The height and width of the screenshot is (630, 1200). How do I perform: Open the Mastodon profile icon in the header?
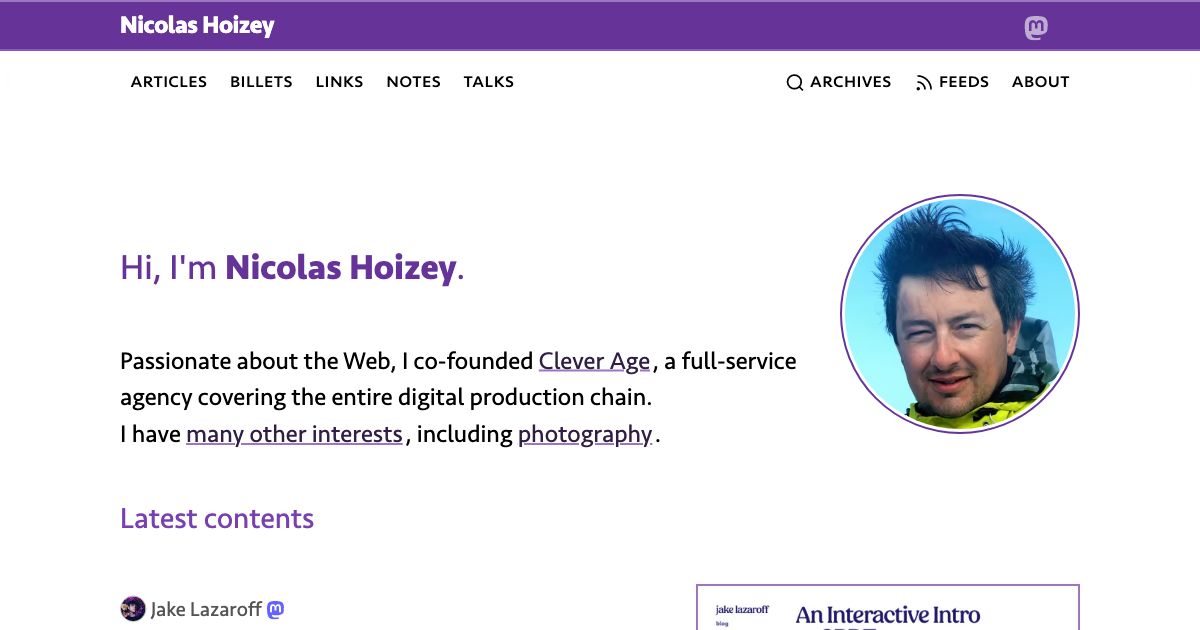click(1036, 26)
